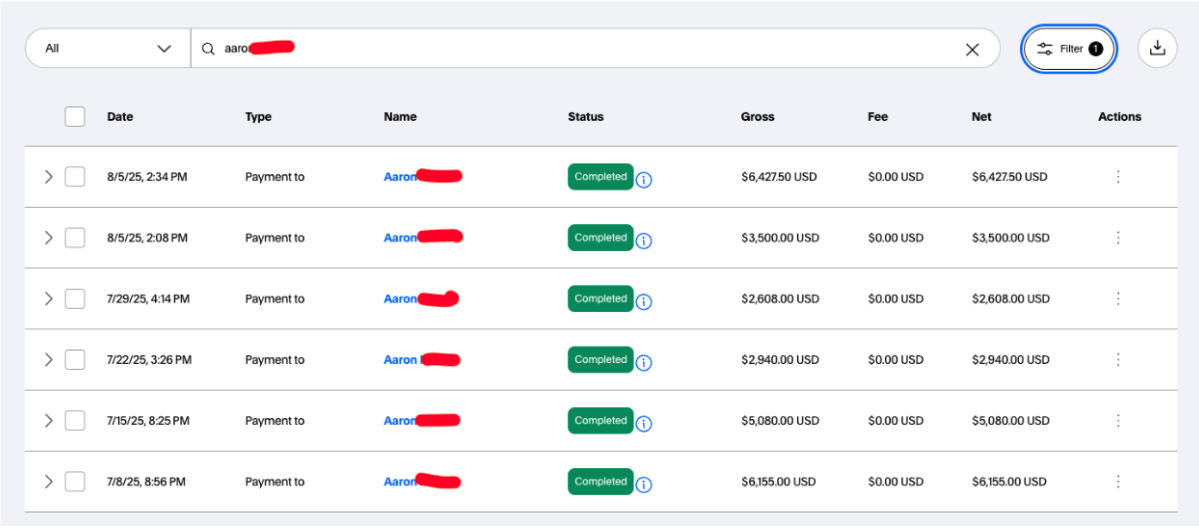Click the Net column header
The height and width of the screenshot is (528, 1199).
coord(981,117)
